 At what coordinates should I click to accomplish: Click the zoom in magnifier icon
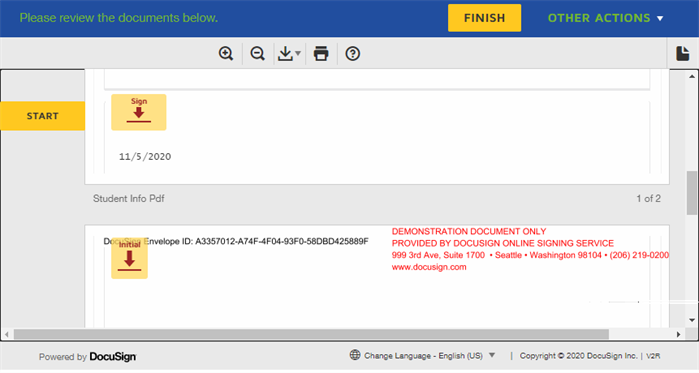coord(226,53)
